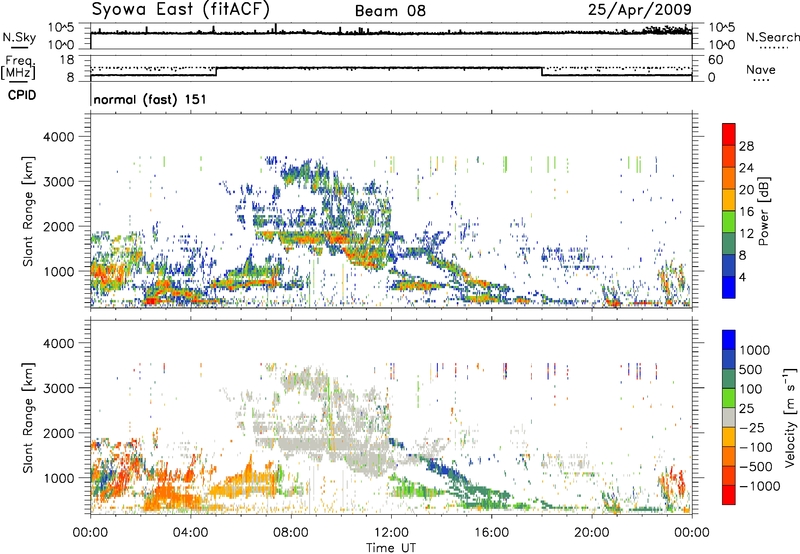Screen dimensions: 800x554
Task: Click the N.Sky noise trace panel
Action: (x=391, y=36)
